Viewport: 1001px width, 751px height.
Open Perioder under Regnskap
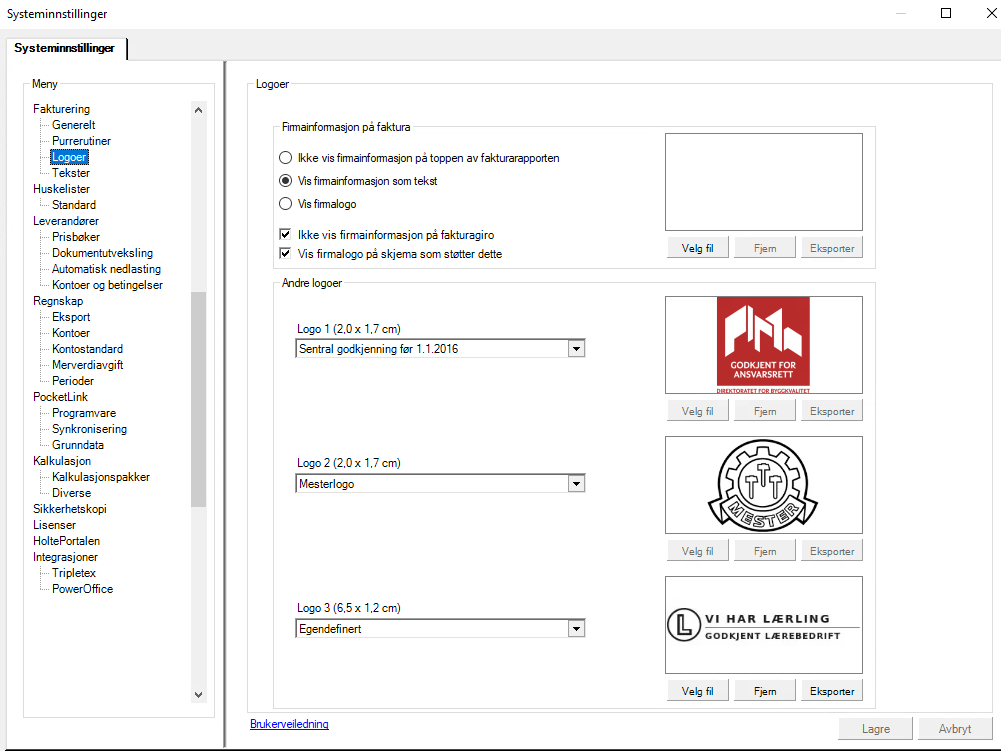73,381
